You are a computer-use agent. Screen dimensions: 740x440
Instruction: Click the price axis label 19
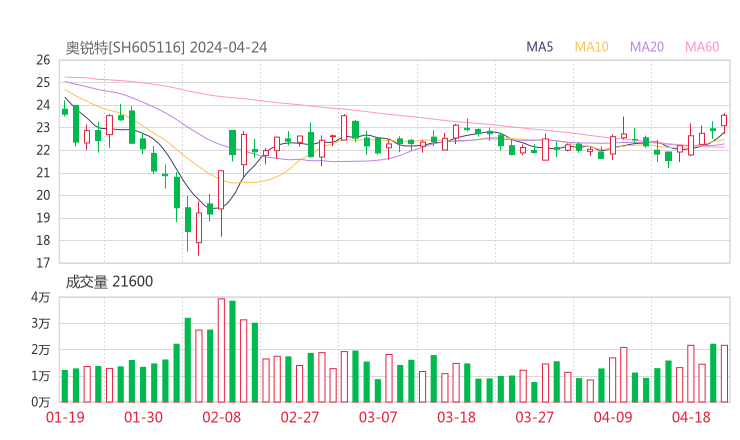(43, 218)
